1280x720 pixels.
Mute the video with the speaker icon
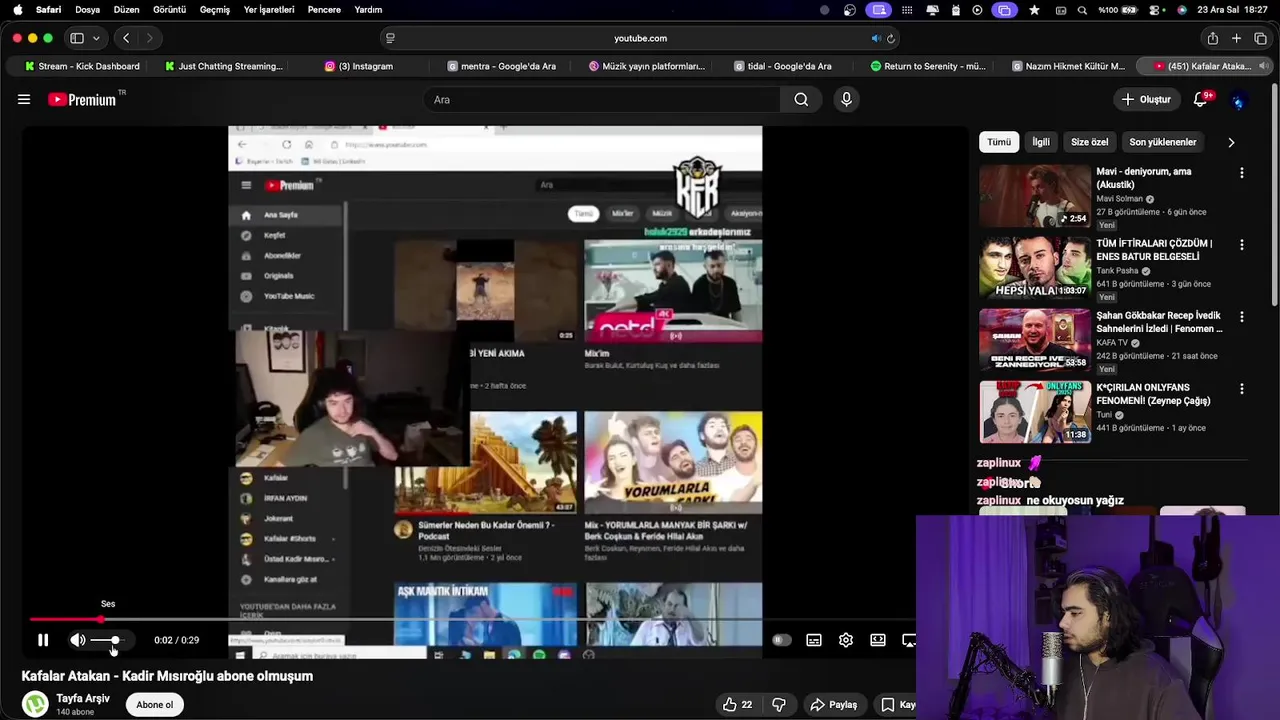tap(78, 640)
